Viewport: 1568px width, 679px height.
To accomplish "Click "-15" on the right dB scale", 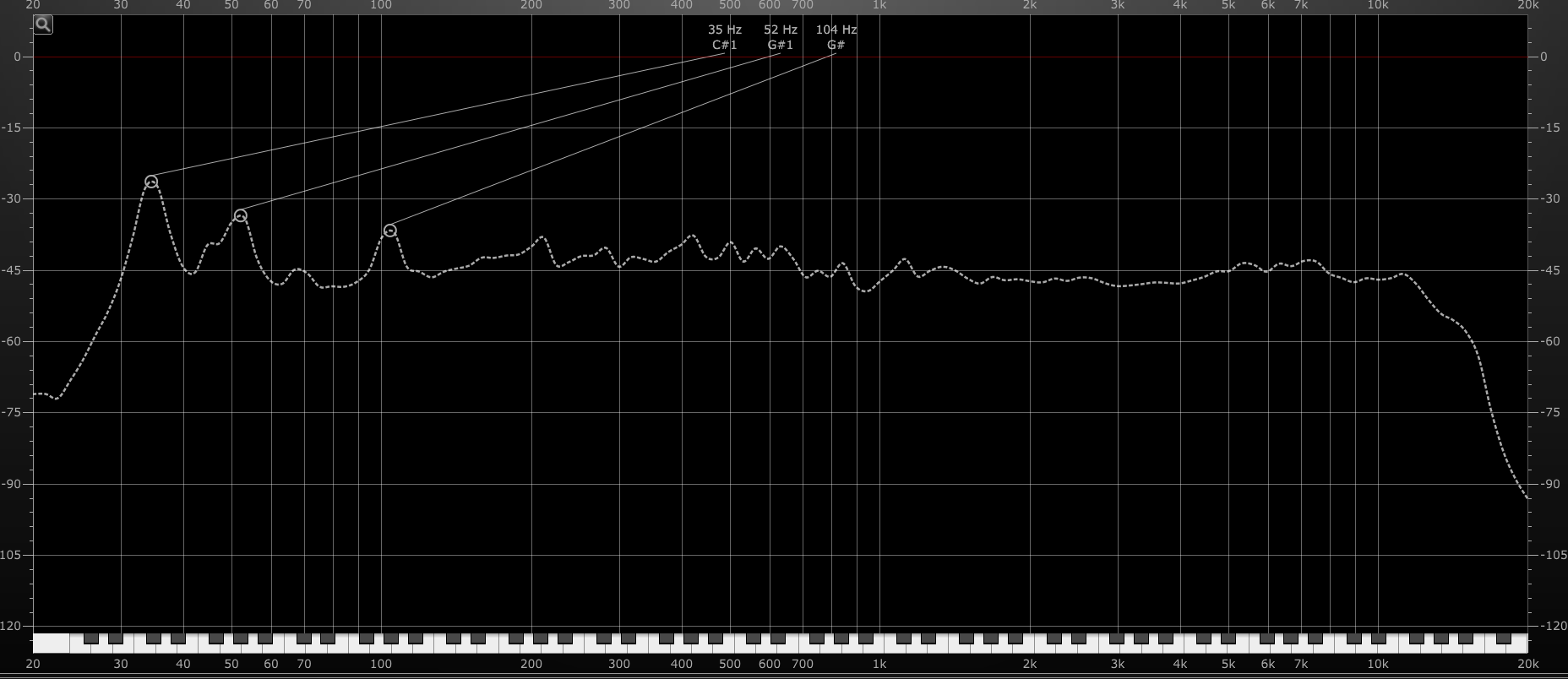I will (1550, 128).
